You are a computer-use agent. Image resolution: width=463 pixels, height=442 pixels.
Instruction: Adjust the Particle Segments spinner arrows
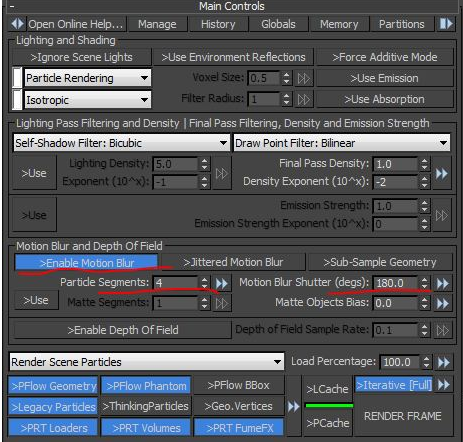point(204,283)
